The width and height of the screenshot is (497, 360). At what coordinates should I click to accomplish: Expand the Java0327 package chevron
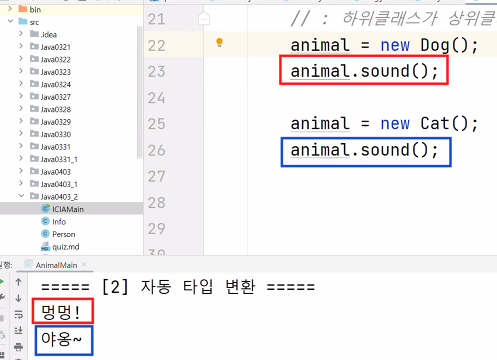click(21, 96)
